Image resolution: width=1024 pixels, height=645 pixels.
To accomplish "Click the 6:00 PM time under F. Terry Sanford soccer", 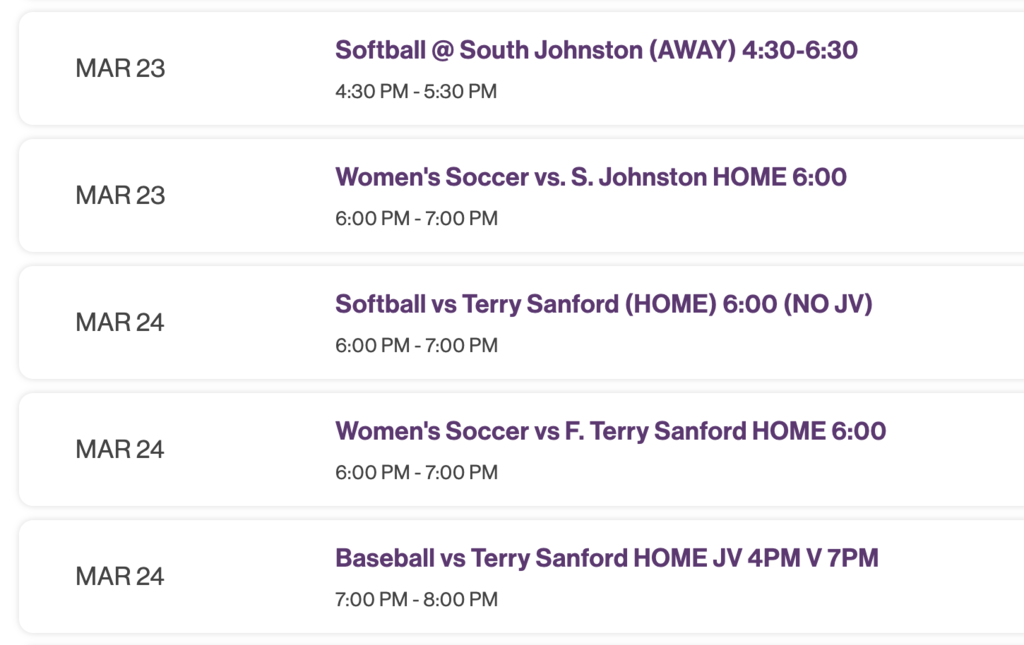I will [x=417, y=472].
